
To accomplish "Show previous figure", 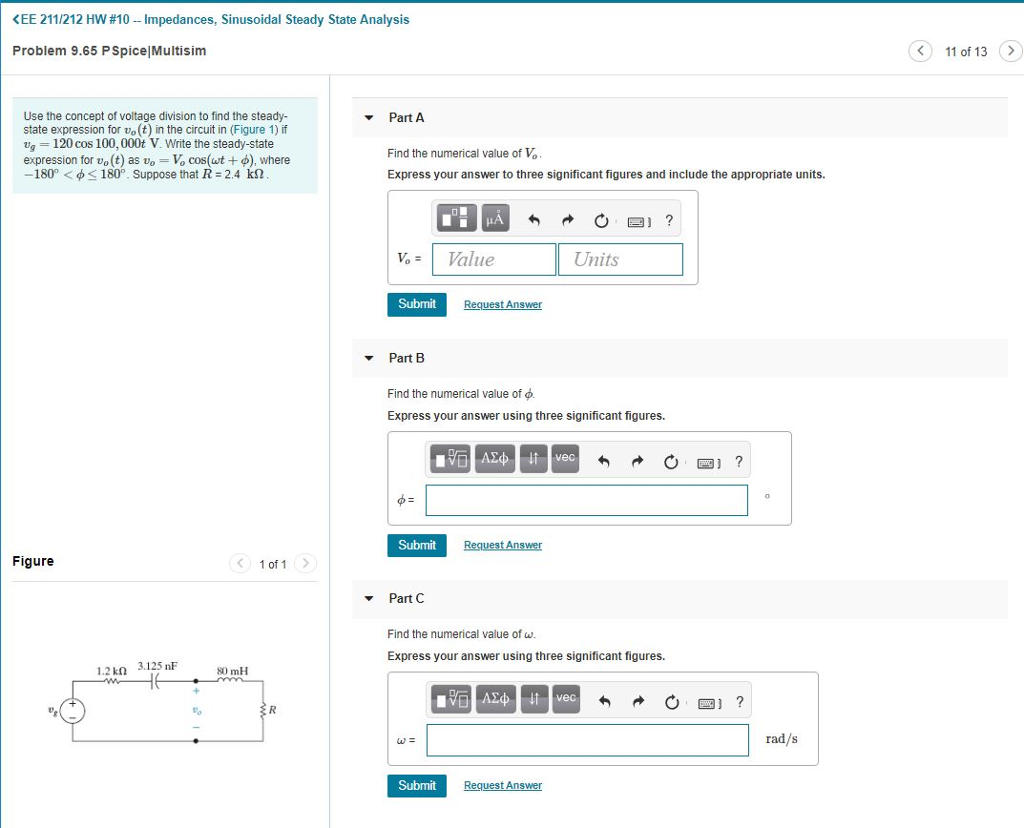I will pos(240,563).
